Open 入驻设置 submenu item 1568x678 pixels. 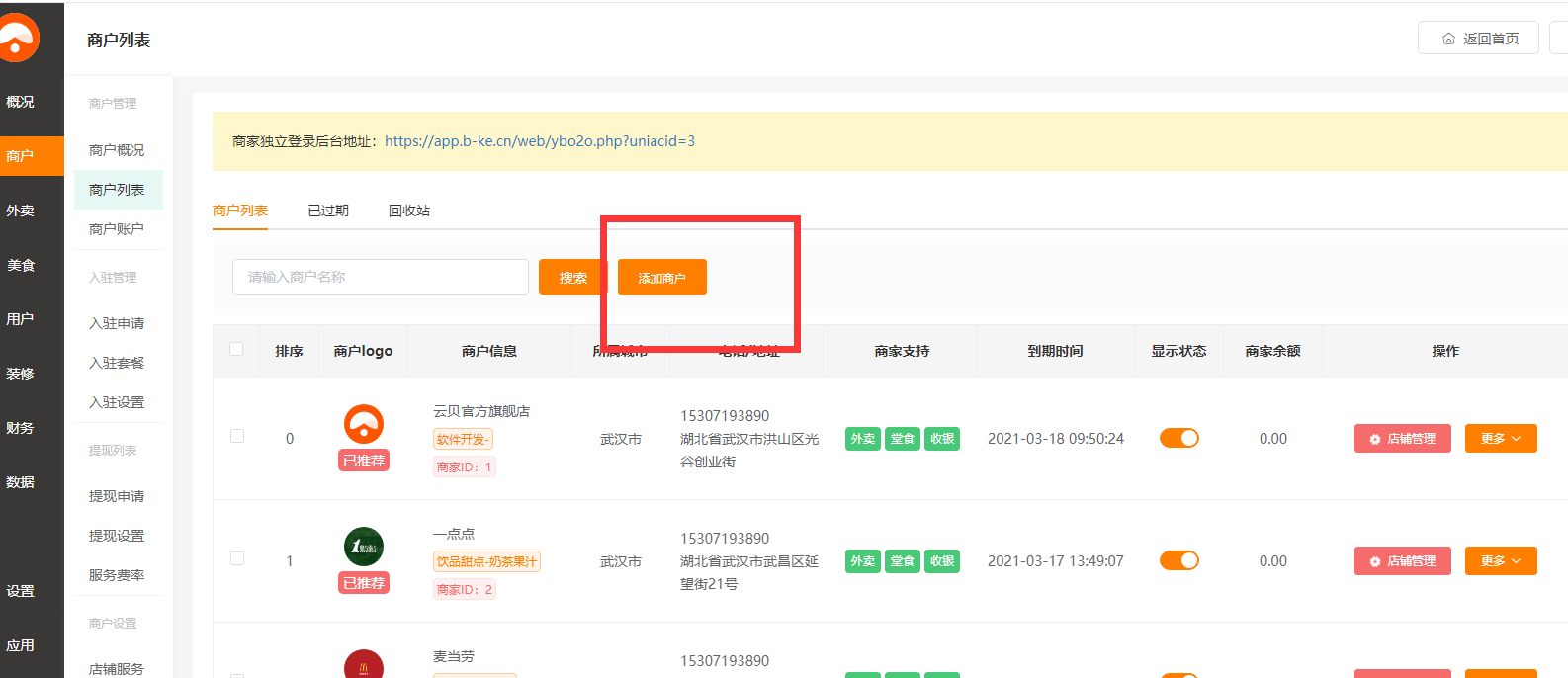[x=117, y=402]
